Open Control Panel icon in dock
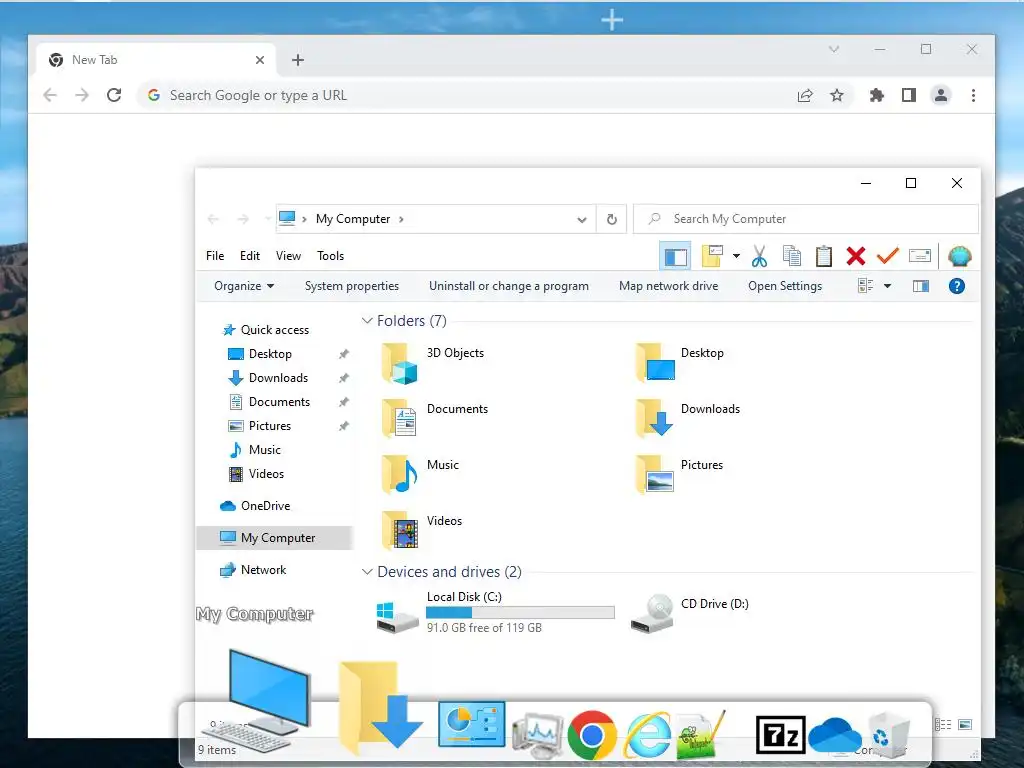 click(x=472, y=724)
